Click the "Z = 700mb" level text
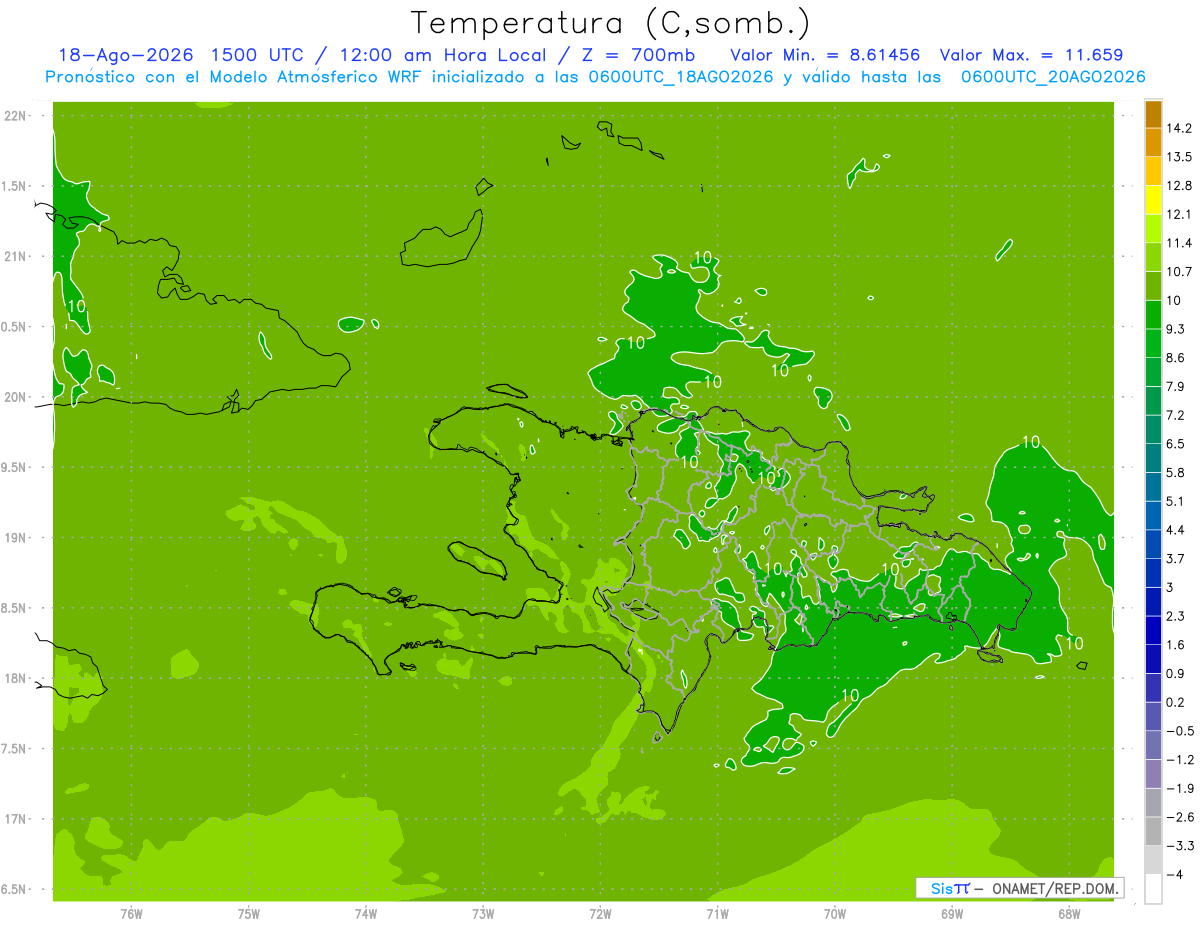The height and width of the screenshot is (927, 1200). click(636, 55)
